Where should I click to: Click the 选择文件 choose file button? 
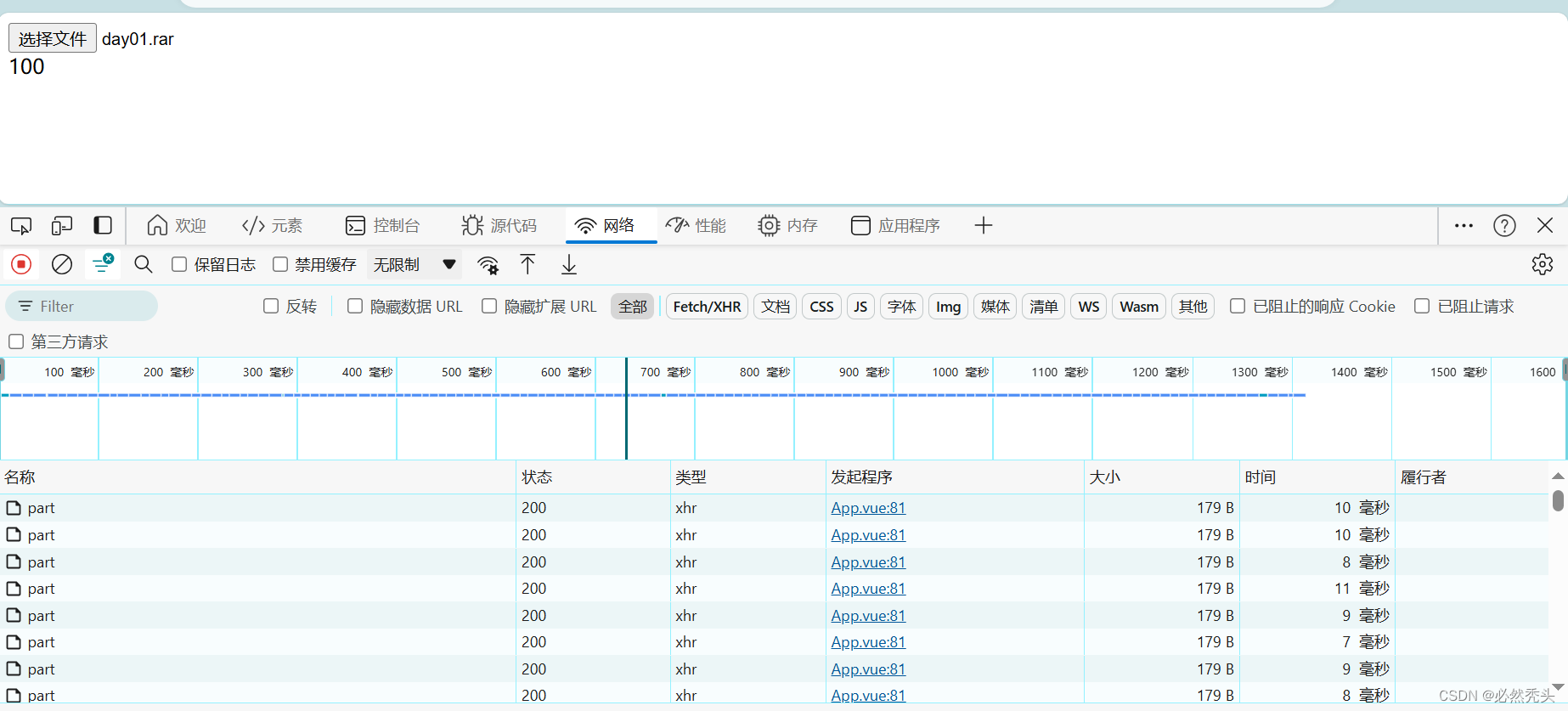(53, 38)
